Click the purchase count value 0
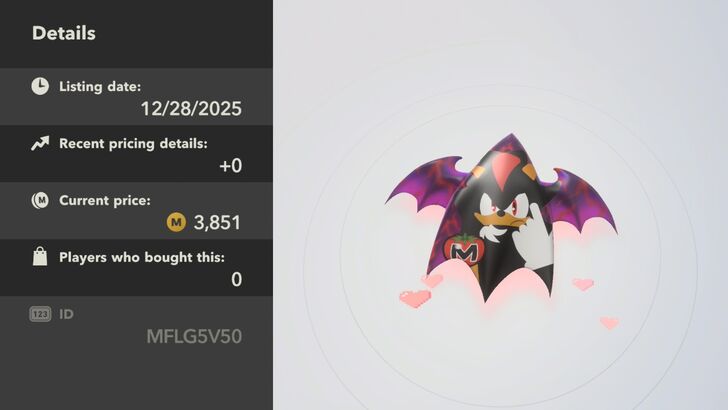728x410 pixels. [236, 280]
